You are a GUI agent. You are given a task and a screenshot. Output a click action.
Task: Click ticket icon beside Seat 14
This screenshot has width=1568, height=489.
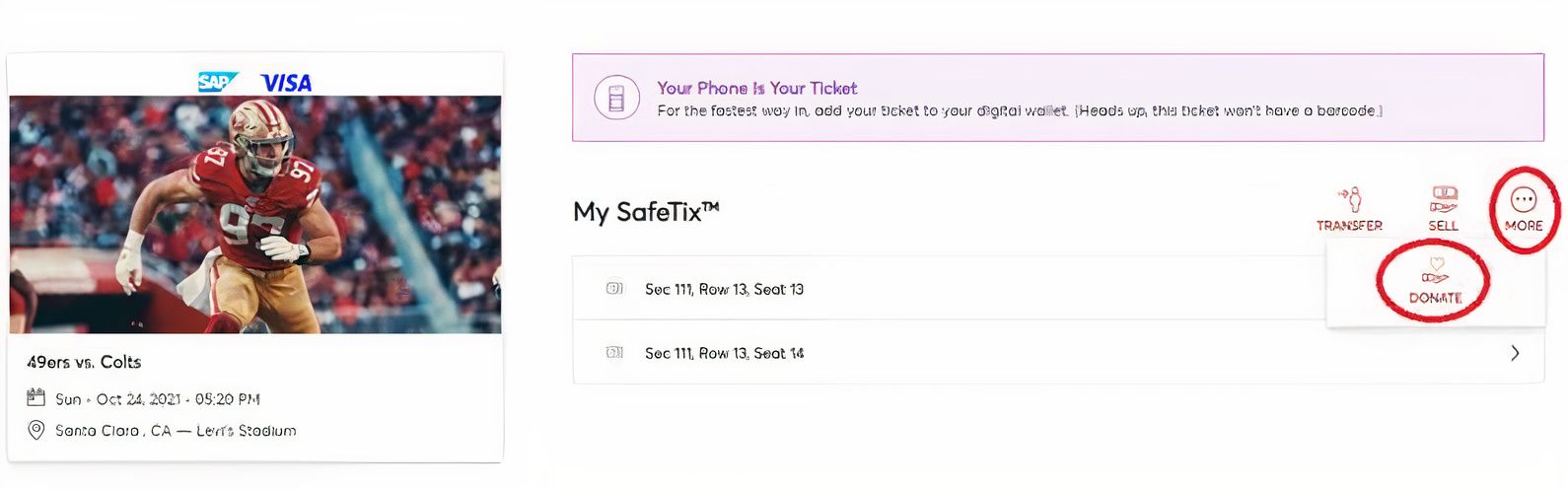point(614,352)
